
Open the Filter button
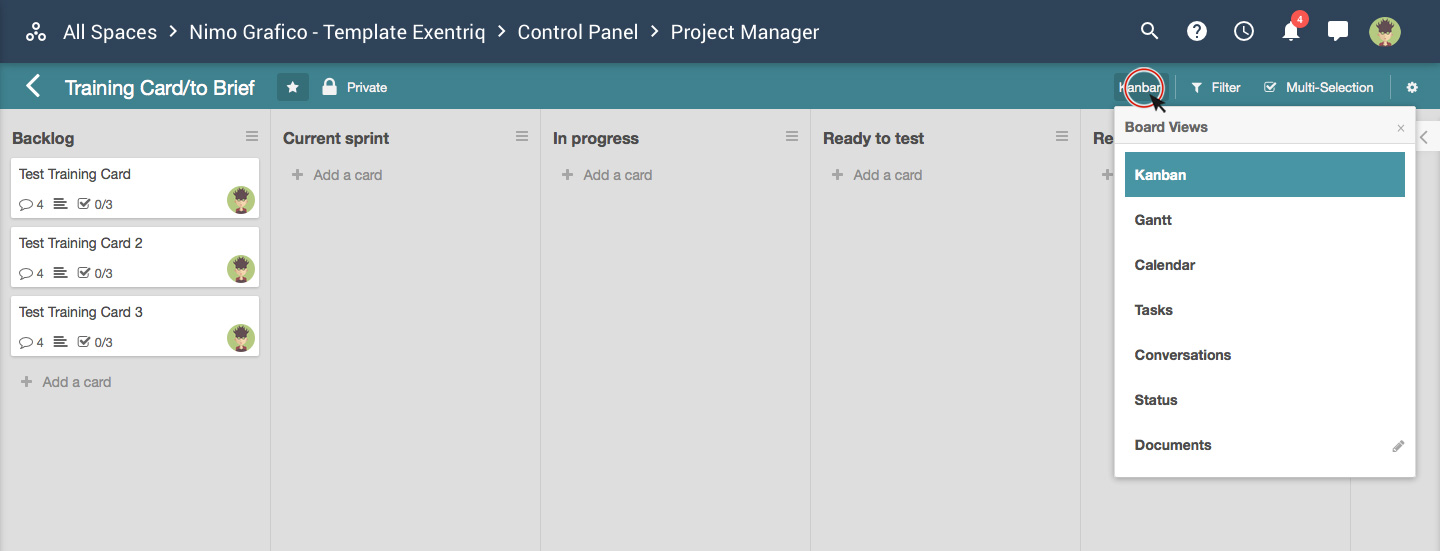point(1216,88)
